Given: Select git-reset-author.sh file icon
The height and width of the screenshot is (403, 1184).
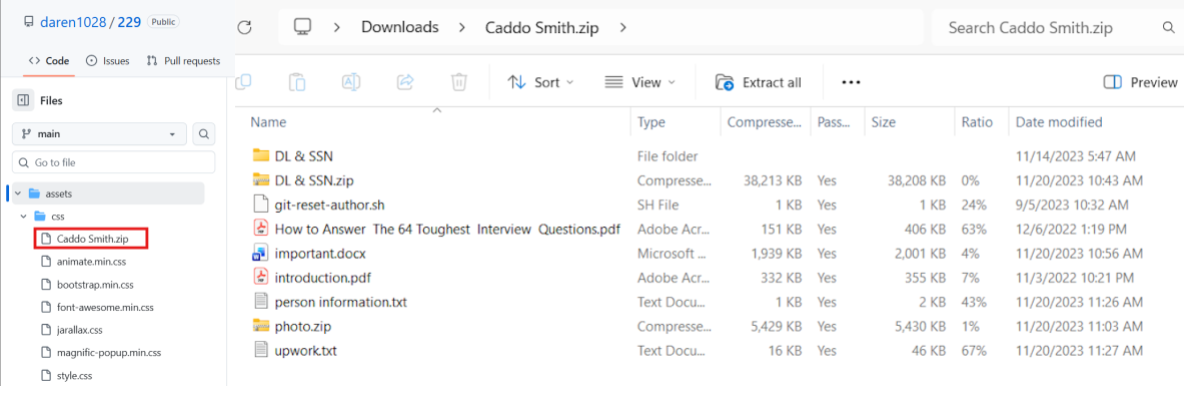Looking at the screenshot, I should 261,204.
